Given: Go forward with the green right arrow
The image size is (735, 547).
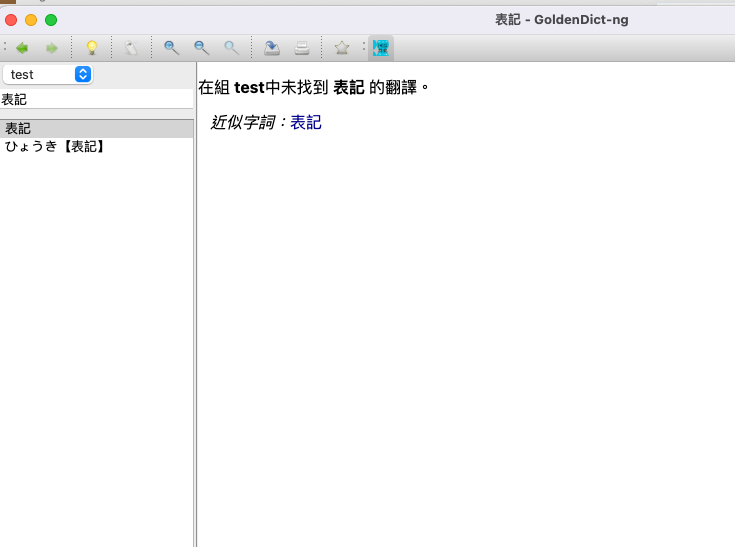Looking at the screenshot, I should [52, 48].
